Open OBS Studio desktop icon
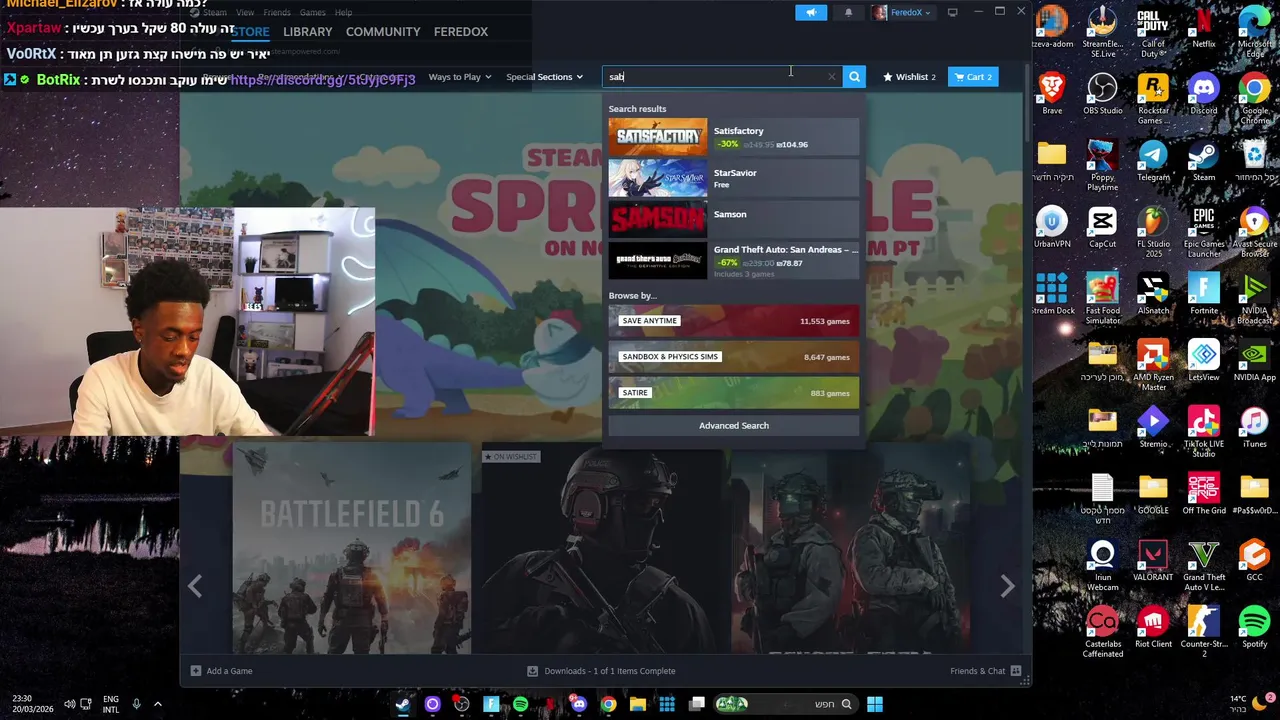 coord(1102,95)
